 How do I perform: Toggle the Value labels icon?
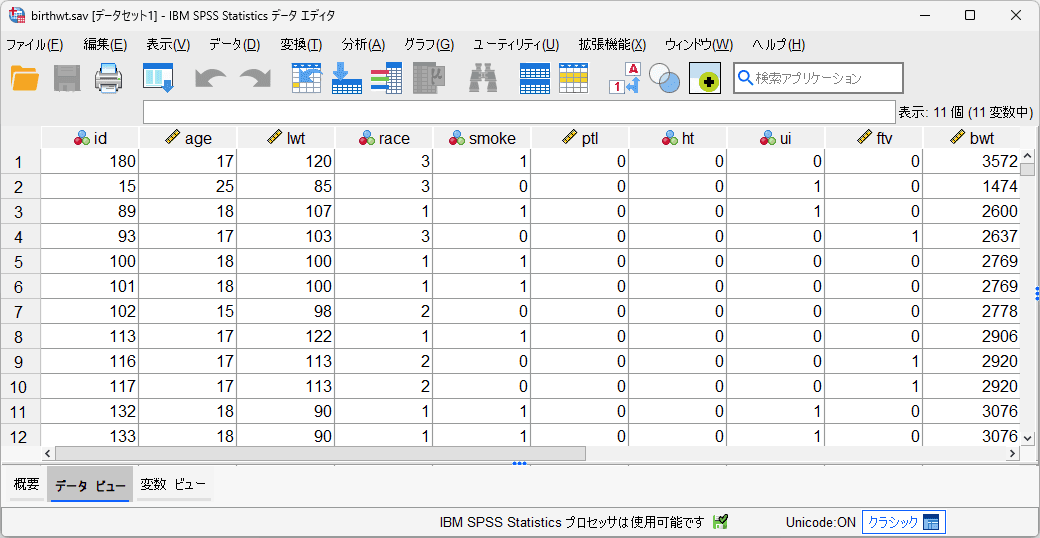625,78
